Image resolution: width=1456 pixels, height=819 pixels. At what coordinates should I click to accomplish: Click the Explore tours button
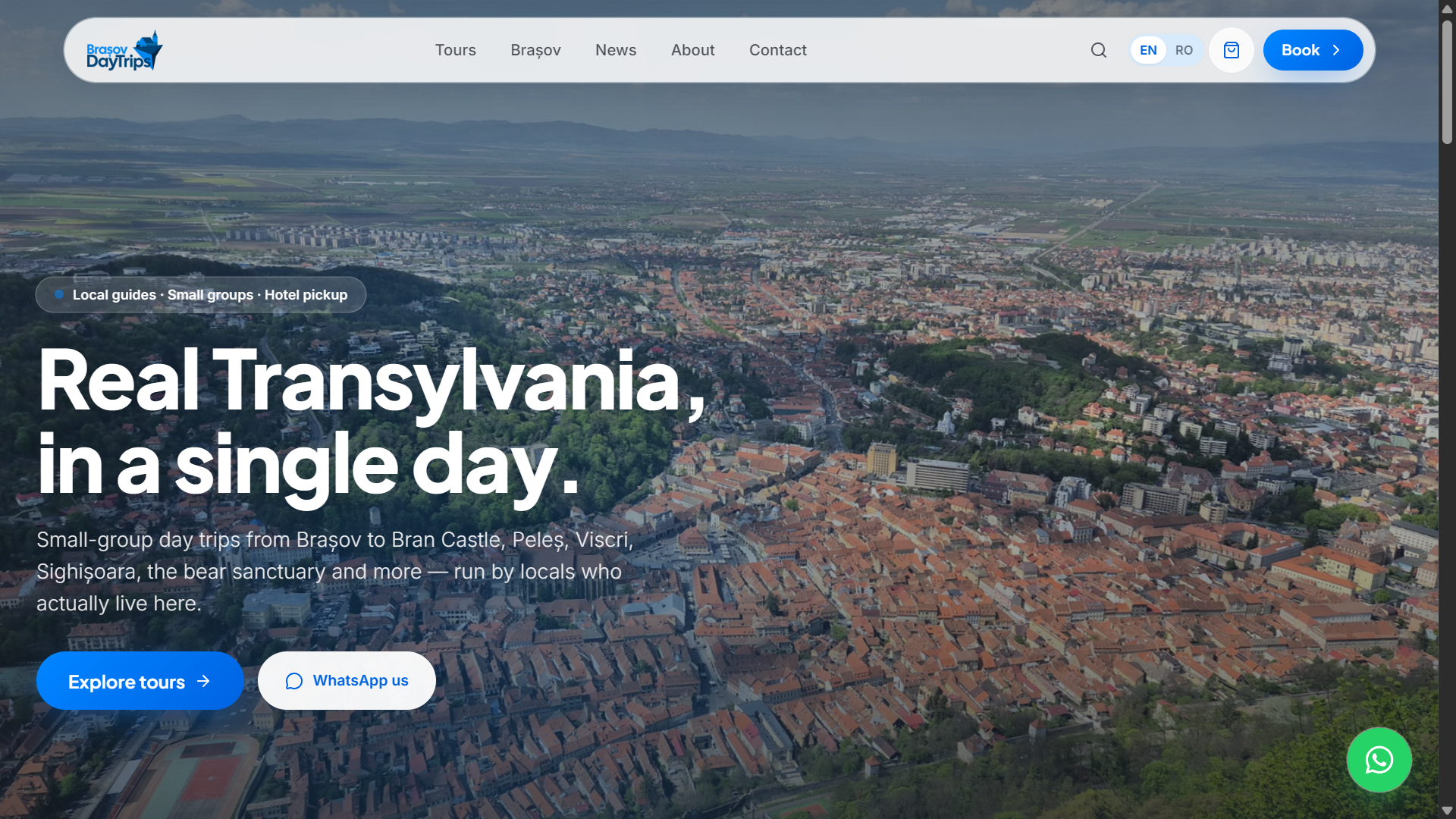coord(140,681)
